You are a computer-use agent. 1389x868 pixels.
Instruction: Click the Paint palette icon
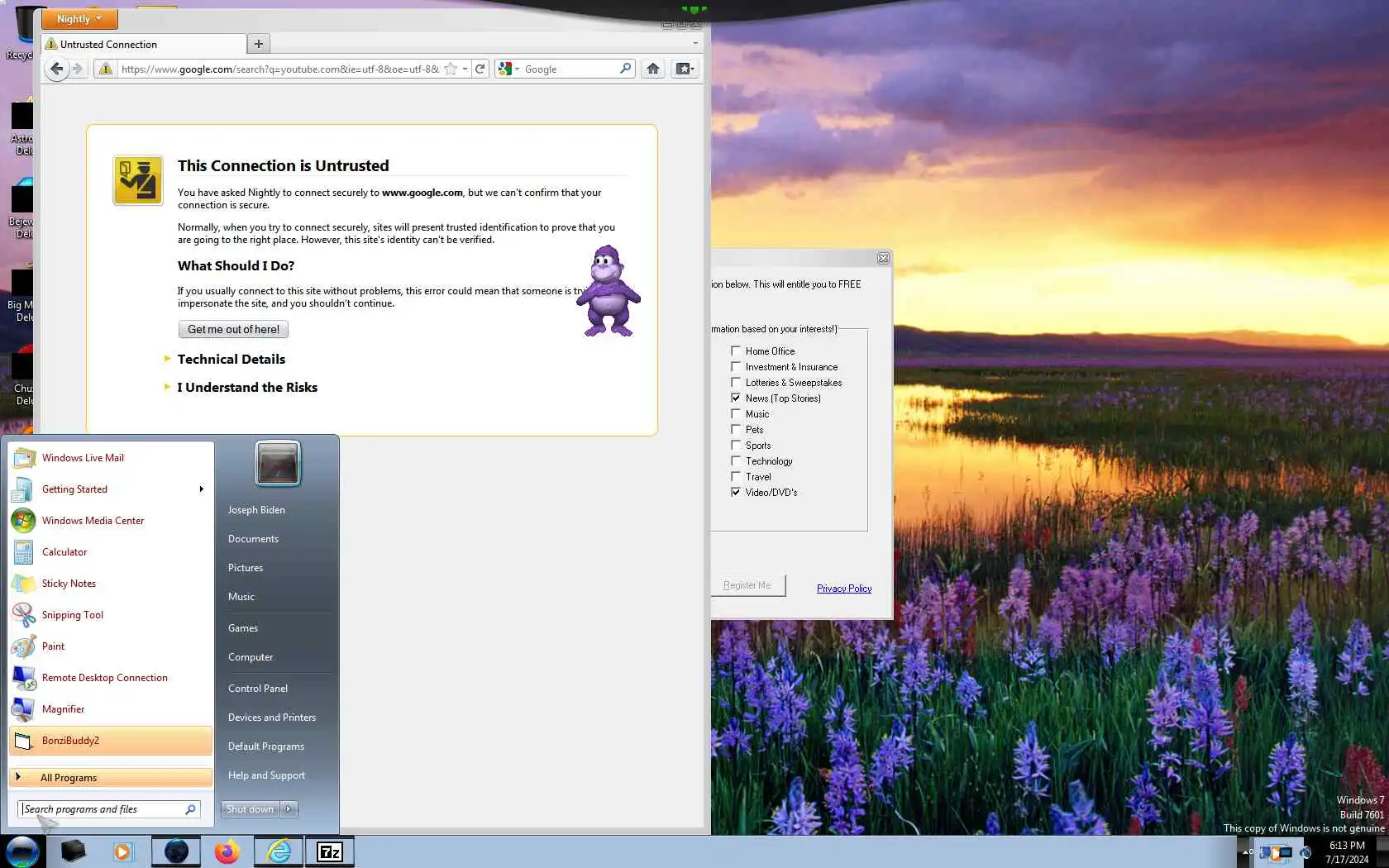23,646
